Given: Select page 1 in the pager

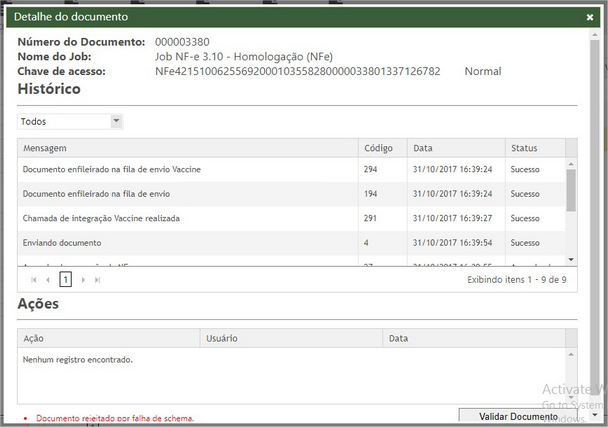Looking at the screenshot, I should pos(66,279).
